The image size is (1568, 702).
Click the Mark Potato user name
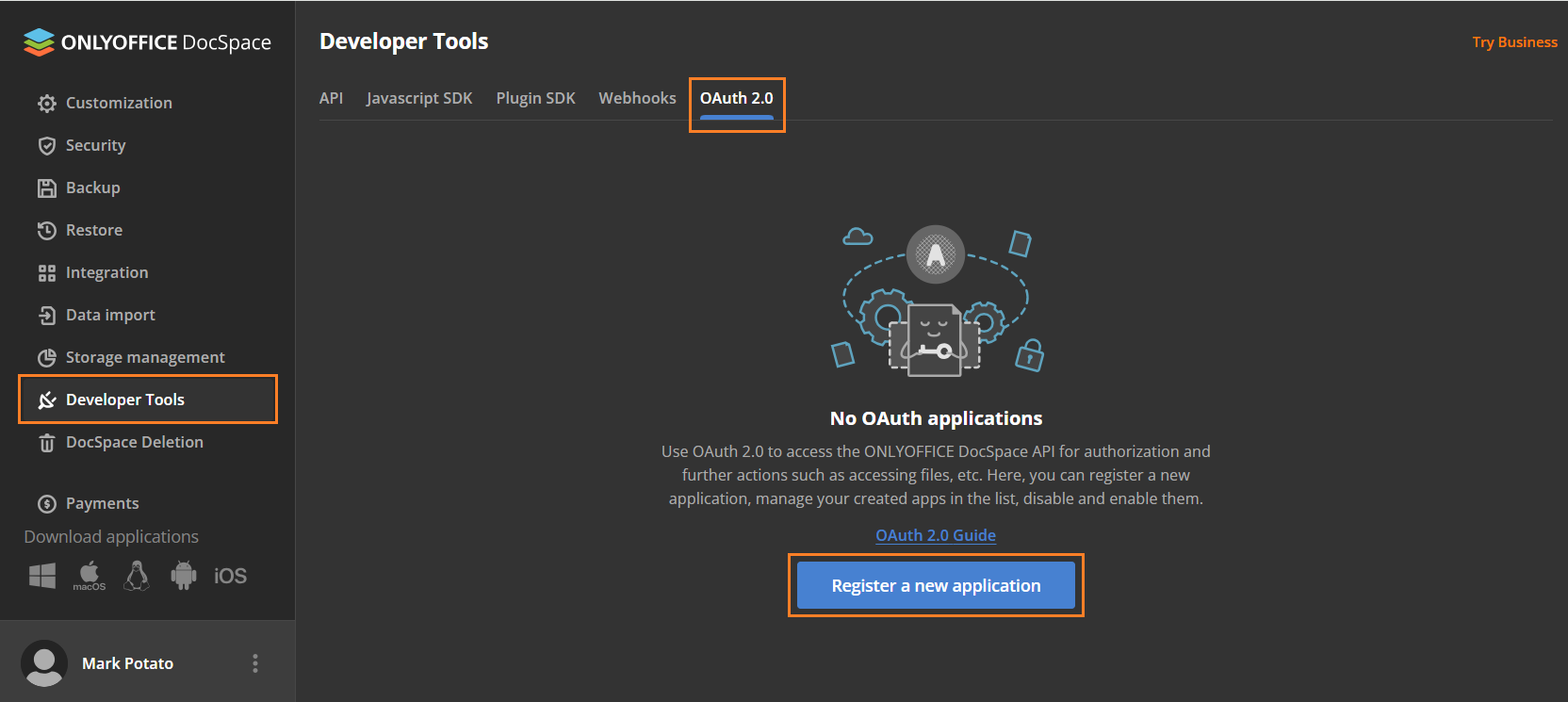coord(127,663)
